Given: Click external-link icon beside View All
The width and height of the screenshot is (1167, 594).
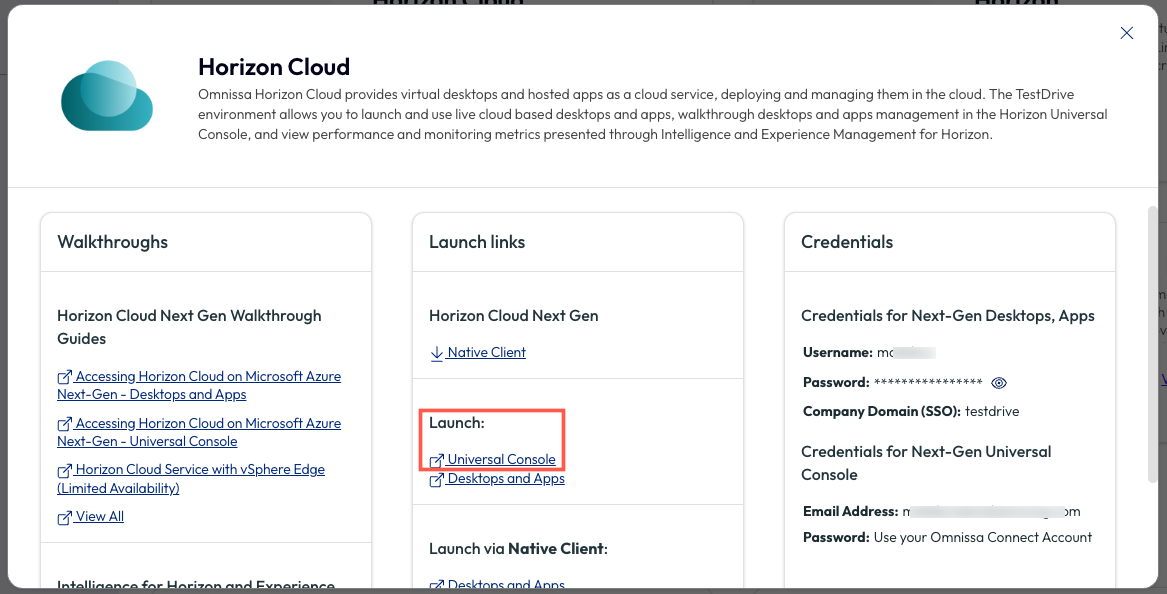Looking at the screenshot, I should coord(64,518).
